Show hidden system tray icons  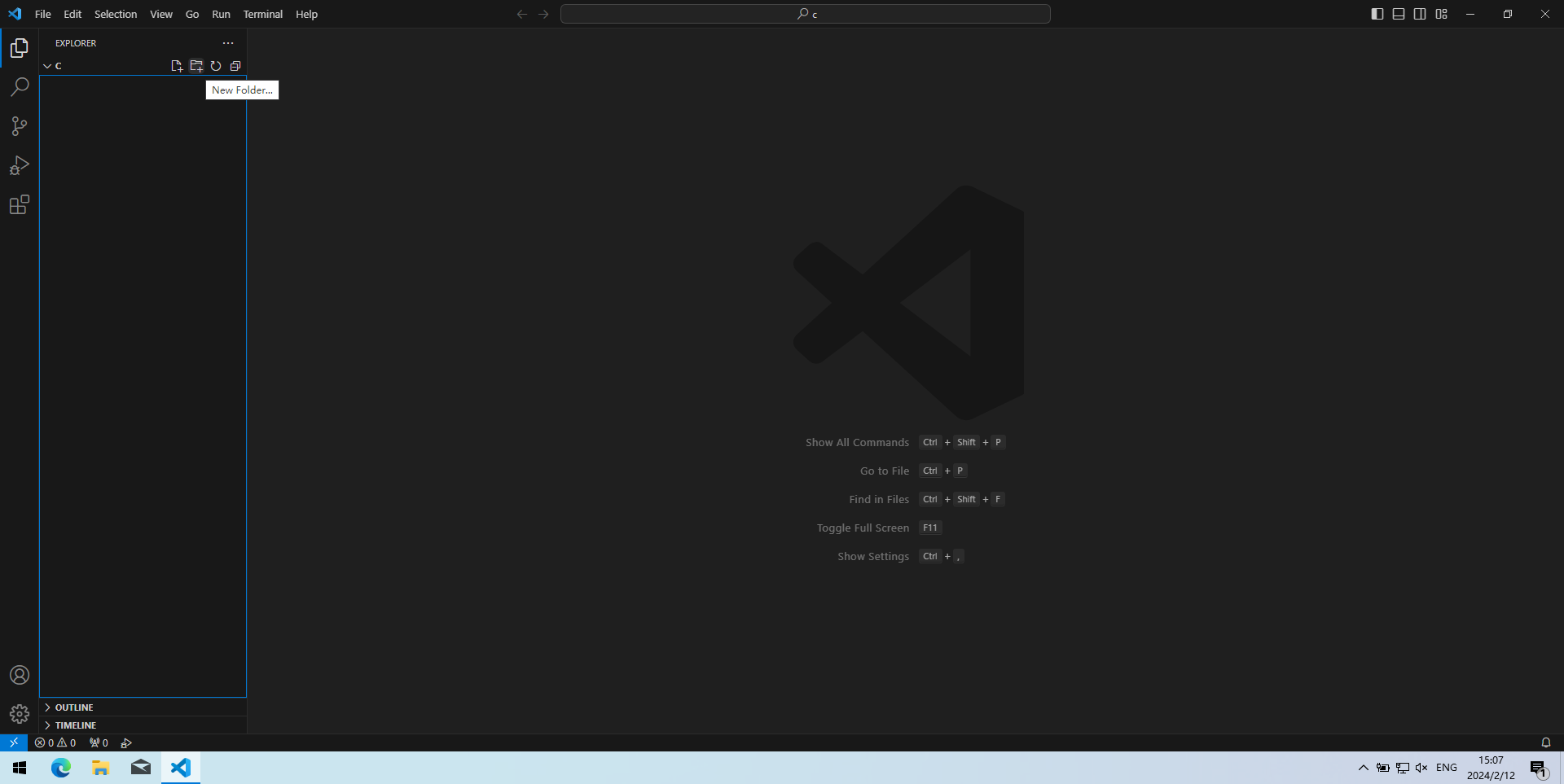[x=1363, y=768]
